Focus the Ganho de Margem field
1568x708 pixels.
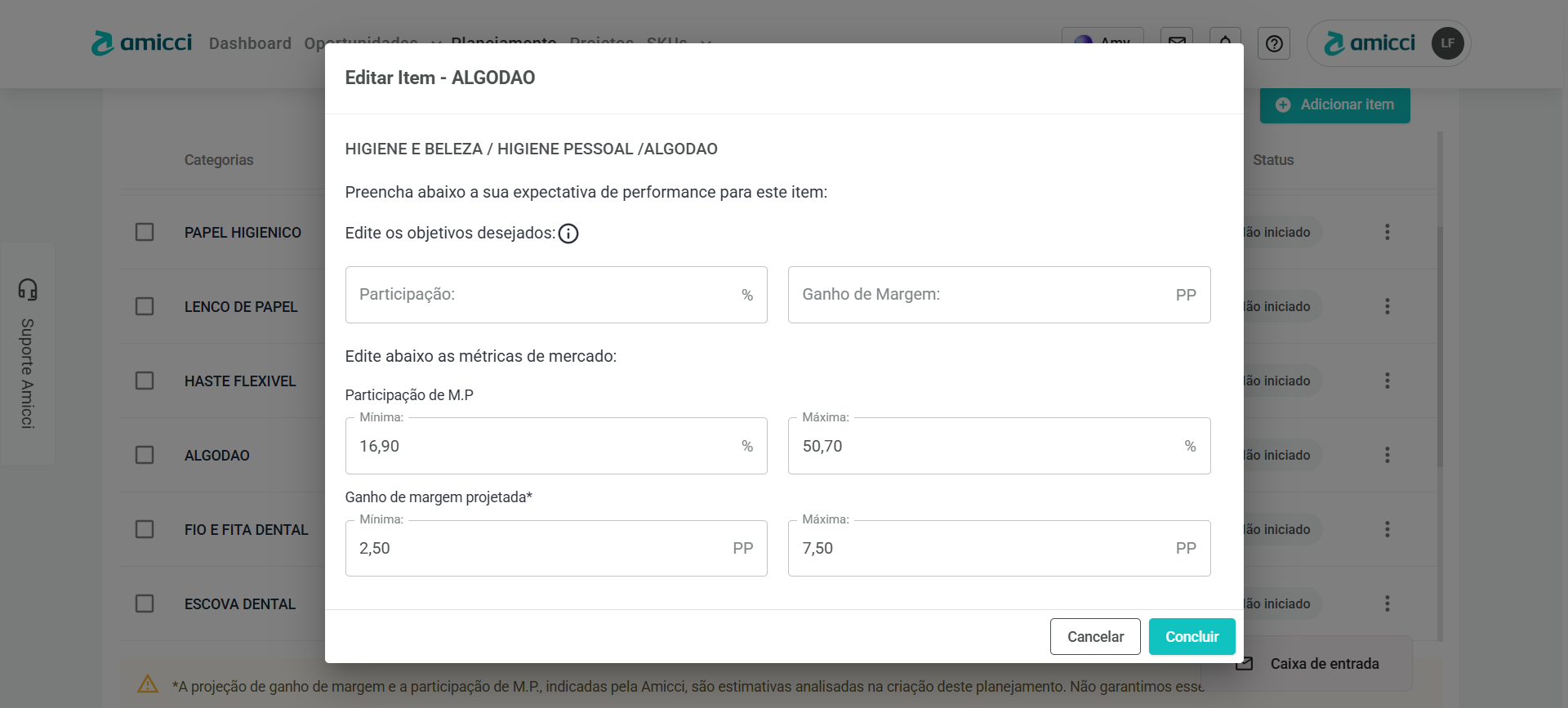(x=984, y=295)
